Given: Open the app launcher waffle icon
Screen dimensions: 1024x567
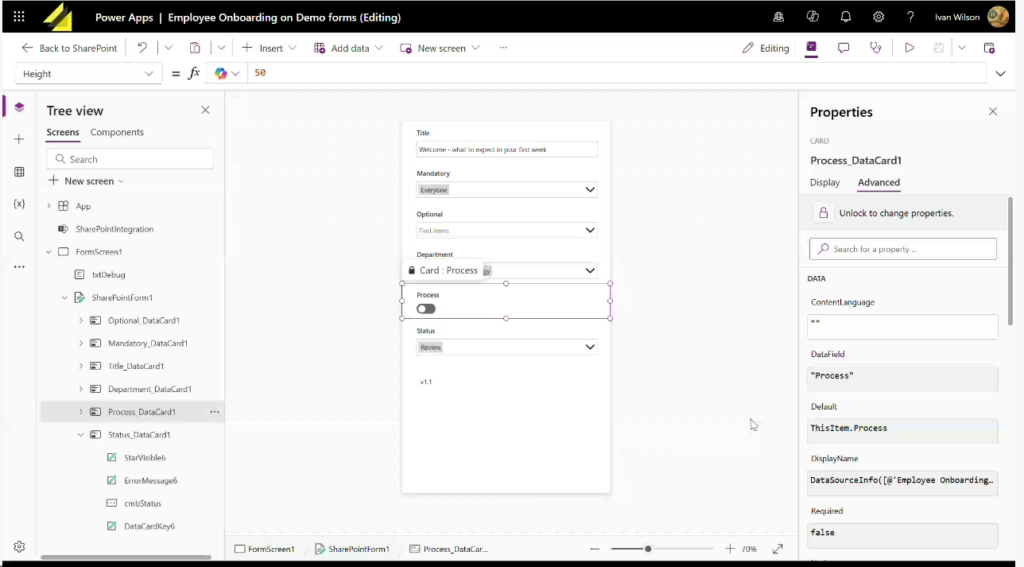Looking at the screenshot, I should pos(19,17).
